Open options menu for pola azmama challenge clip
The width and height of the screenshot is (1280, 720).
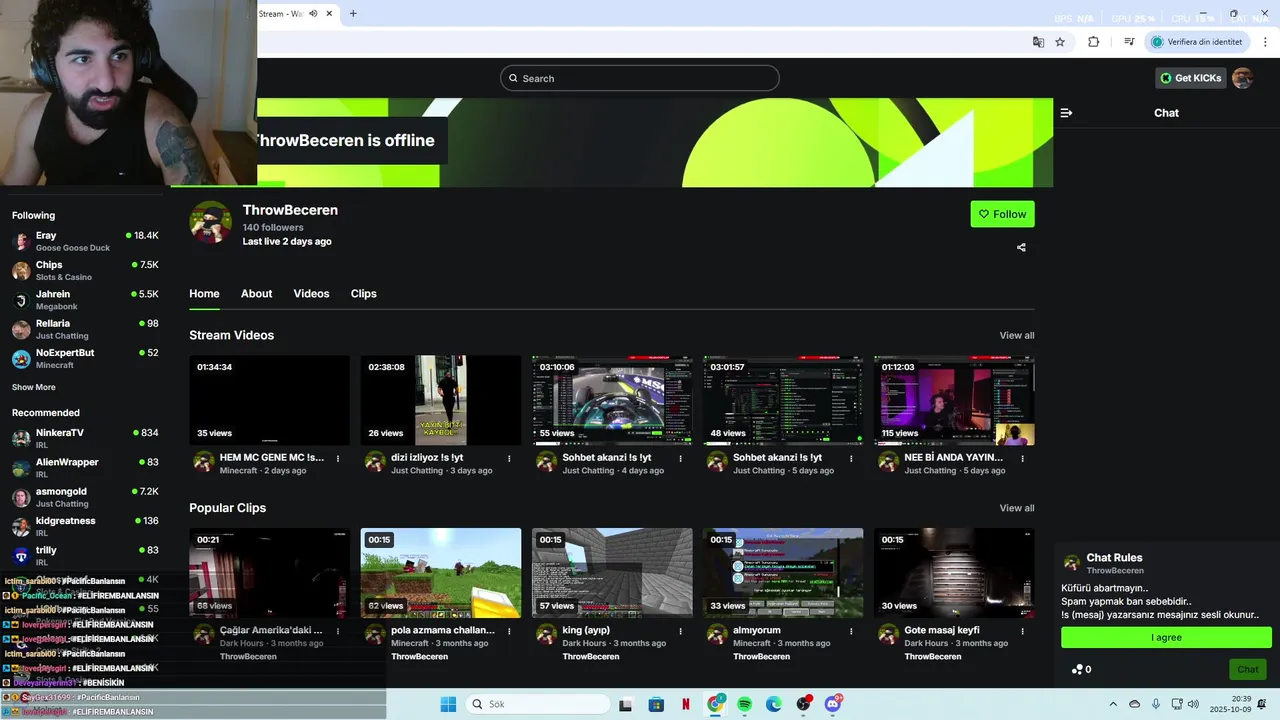(509, 631)
